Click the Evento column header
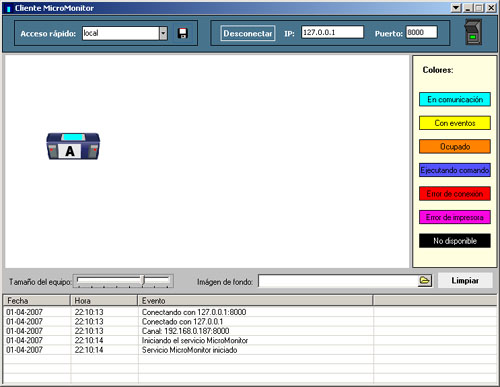This screenshot has width=500, height=387. (x=255, y=301)
